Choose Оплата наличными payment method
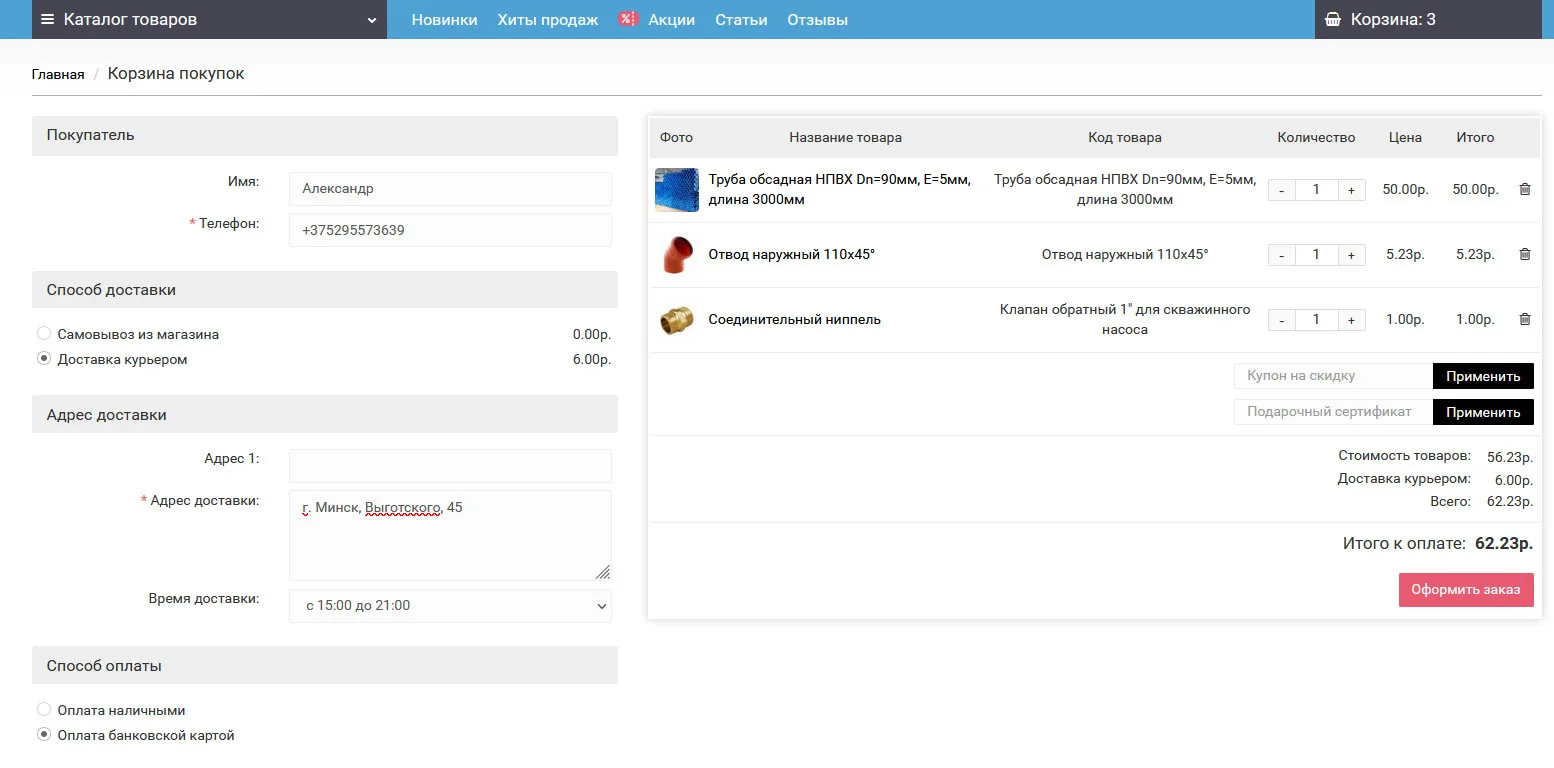The image size is (1554, 768). point(44,710)
